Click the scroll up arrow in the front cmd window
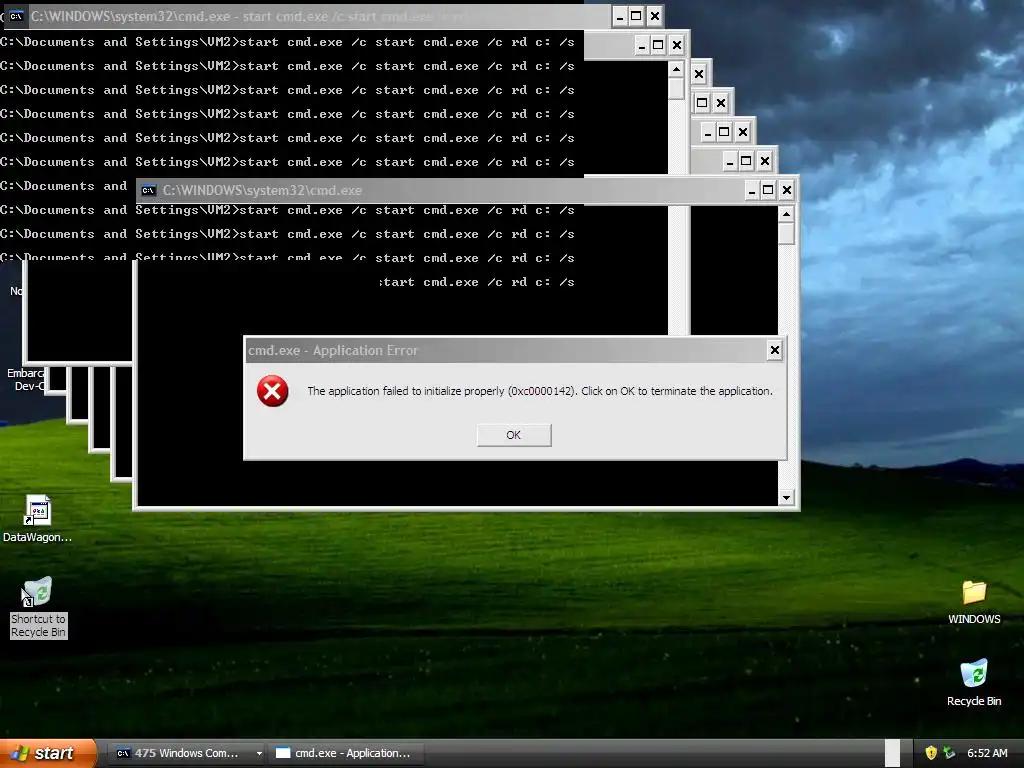 tap(786, 214)
